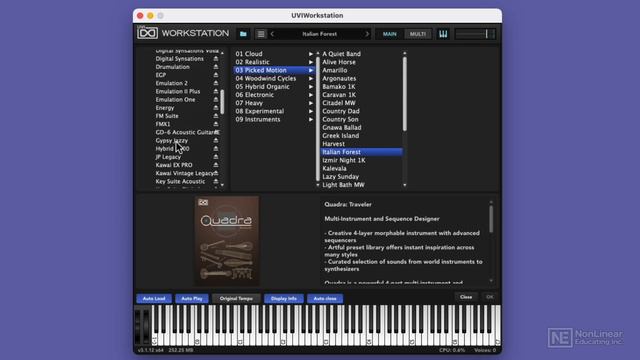Image resolution: width=640 pixels, height=360 pixels.
Task: Click the modulation wheel
Action: 147,327
